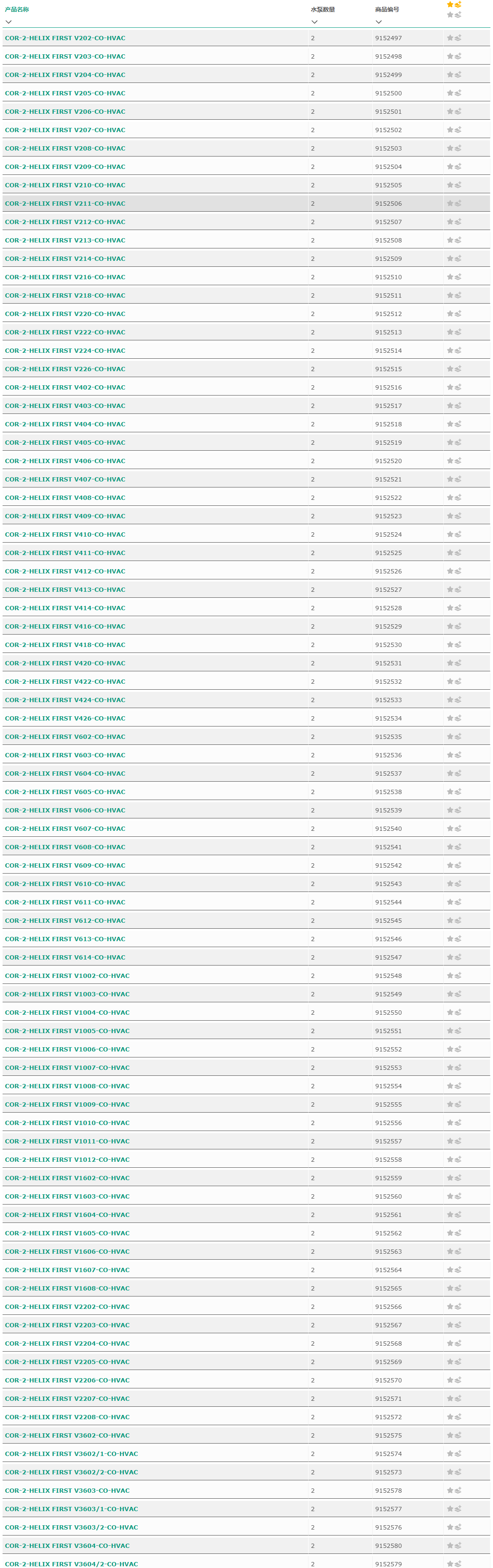Viewport: 493px width, 1568px height.
Task: Click item number 9152528
Action: (389, 608)
